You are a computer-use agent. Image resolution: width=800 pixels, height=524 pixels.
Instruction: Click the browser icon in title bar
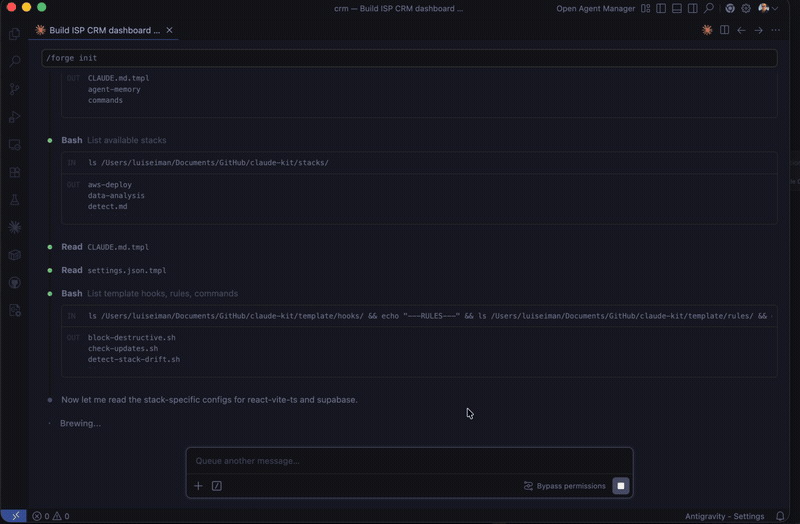point(730,9)
